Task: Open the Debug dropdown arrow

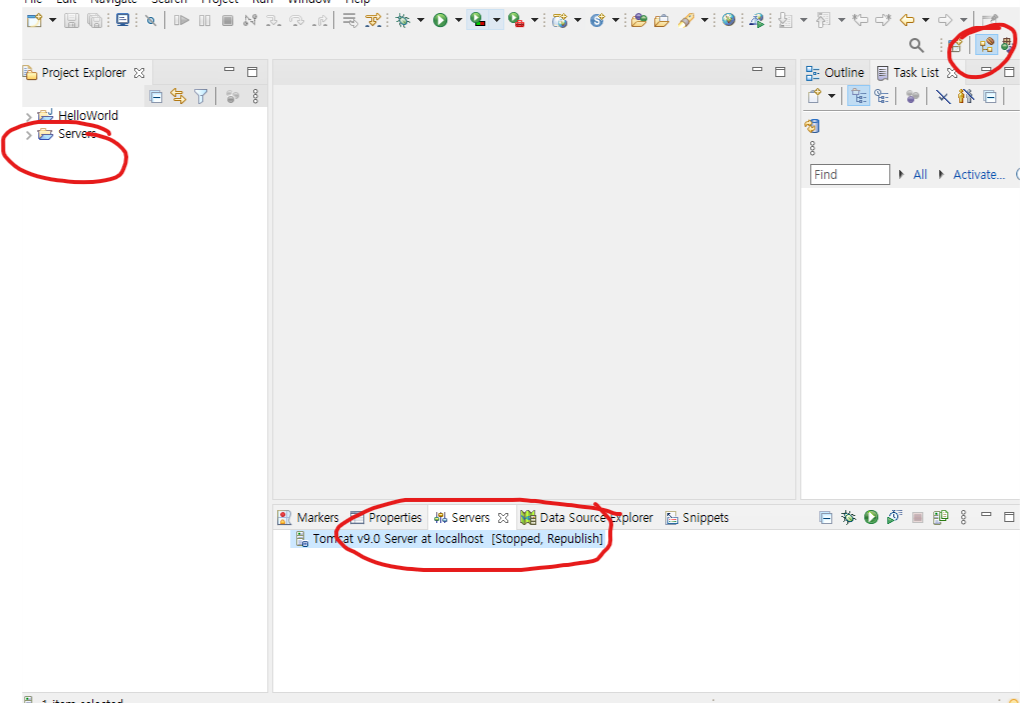Action: [420, 21]
